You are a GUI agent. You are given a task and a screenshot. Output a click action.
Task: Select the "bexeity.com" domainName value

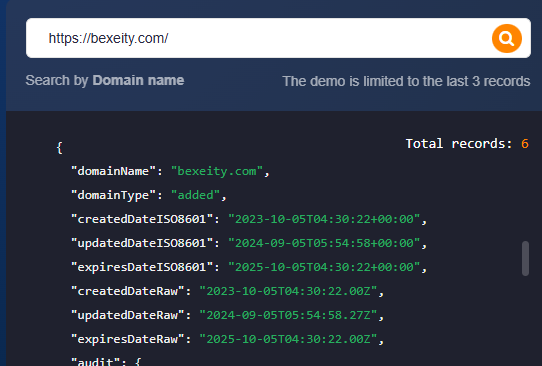click(217, 171)
